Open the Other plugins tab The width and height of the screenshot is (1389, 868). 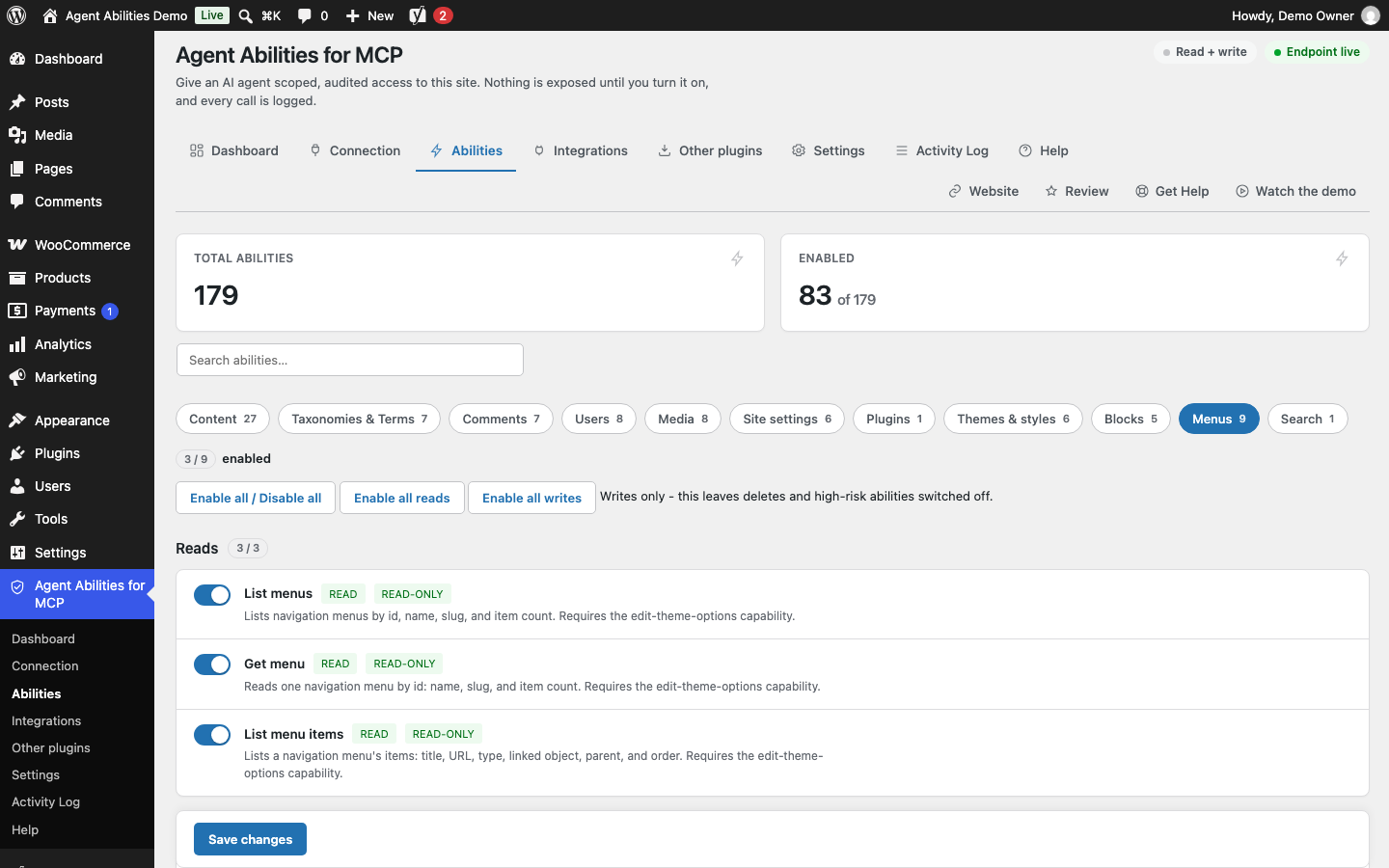coord(710,150)
